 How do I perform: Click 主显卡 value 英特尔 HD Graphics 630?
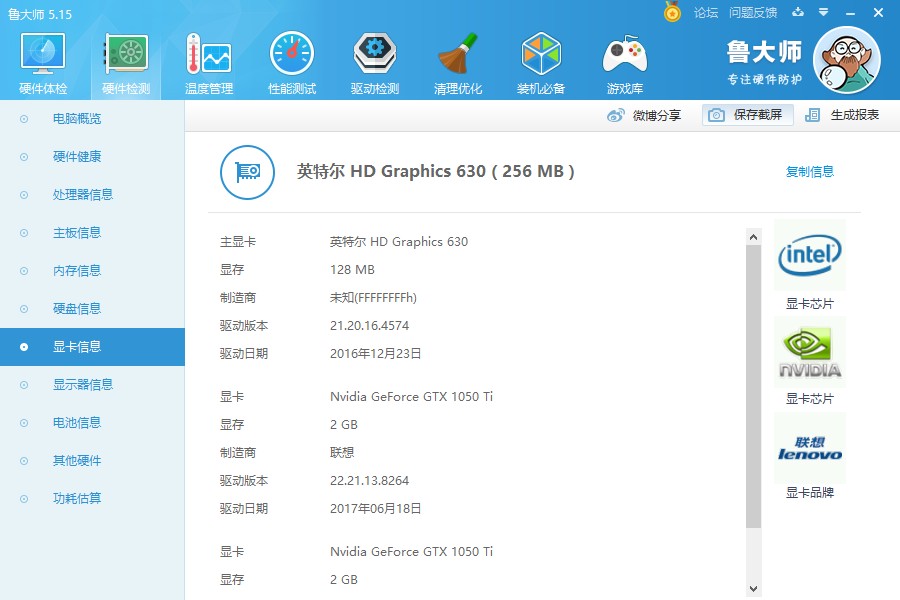[x=398, y=242]
